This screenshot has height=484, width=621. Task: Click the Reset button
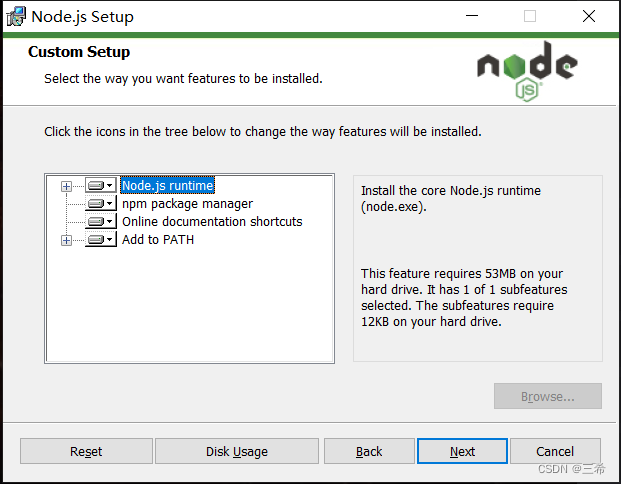point(86,451)
